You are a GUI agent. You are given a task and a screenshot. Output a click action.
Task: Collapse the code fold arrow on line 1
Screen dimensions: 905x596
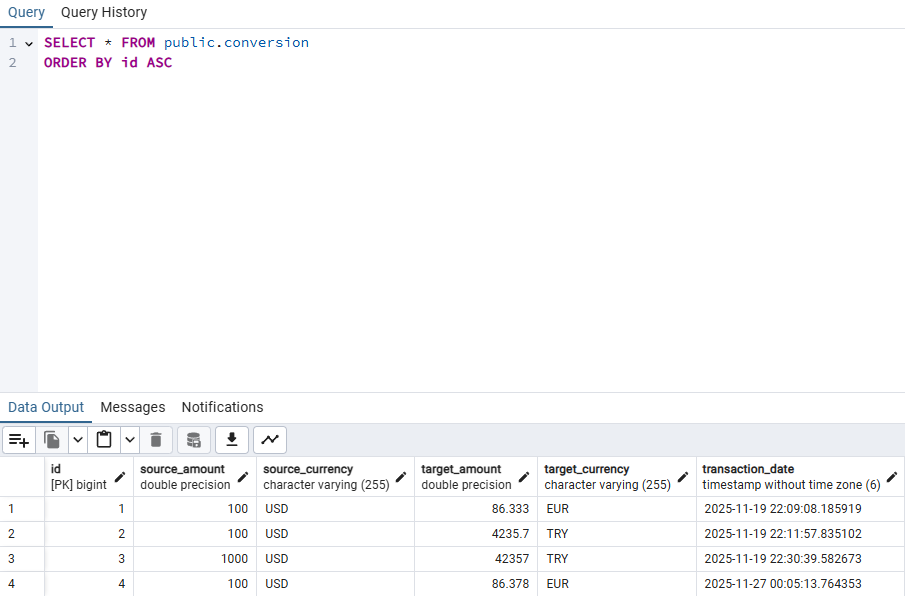pos(29,44)
